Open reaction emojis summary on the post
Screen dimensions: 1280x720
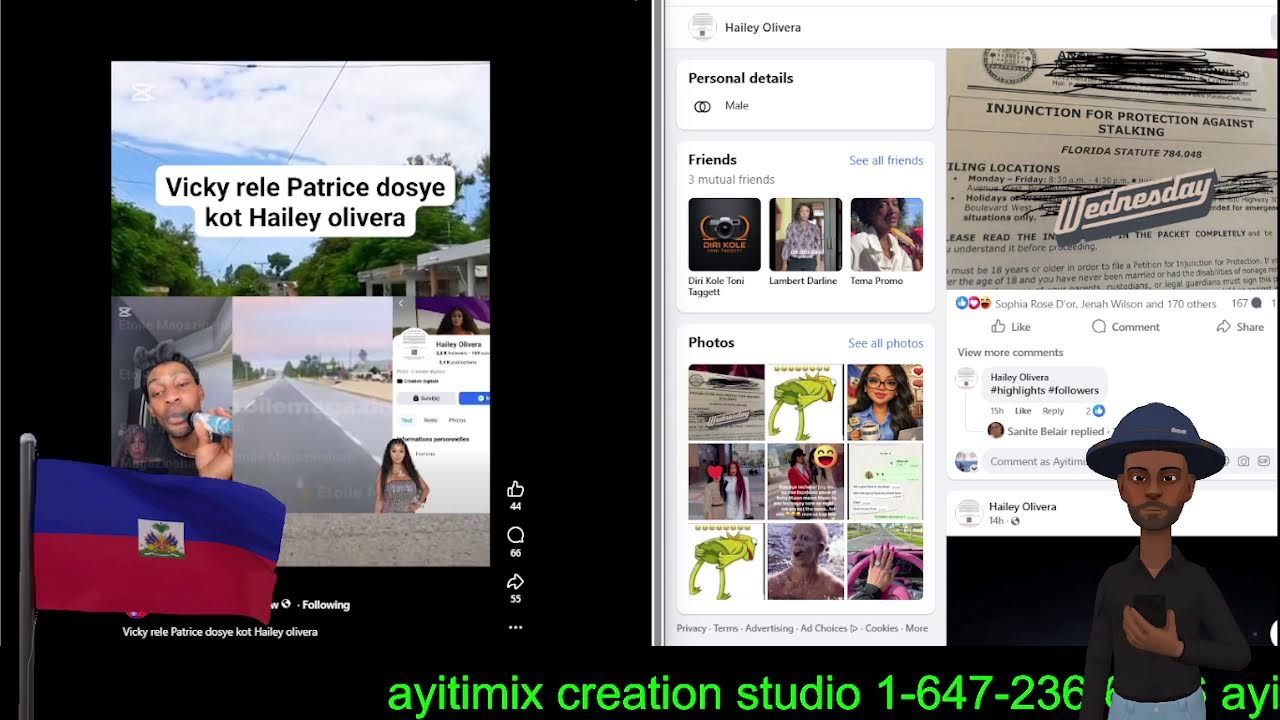click(973, 303)
